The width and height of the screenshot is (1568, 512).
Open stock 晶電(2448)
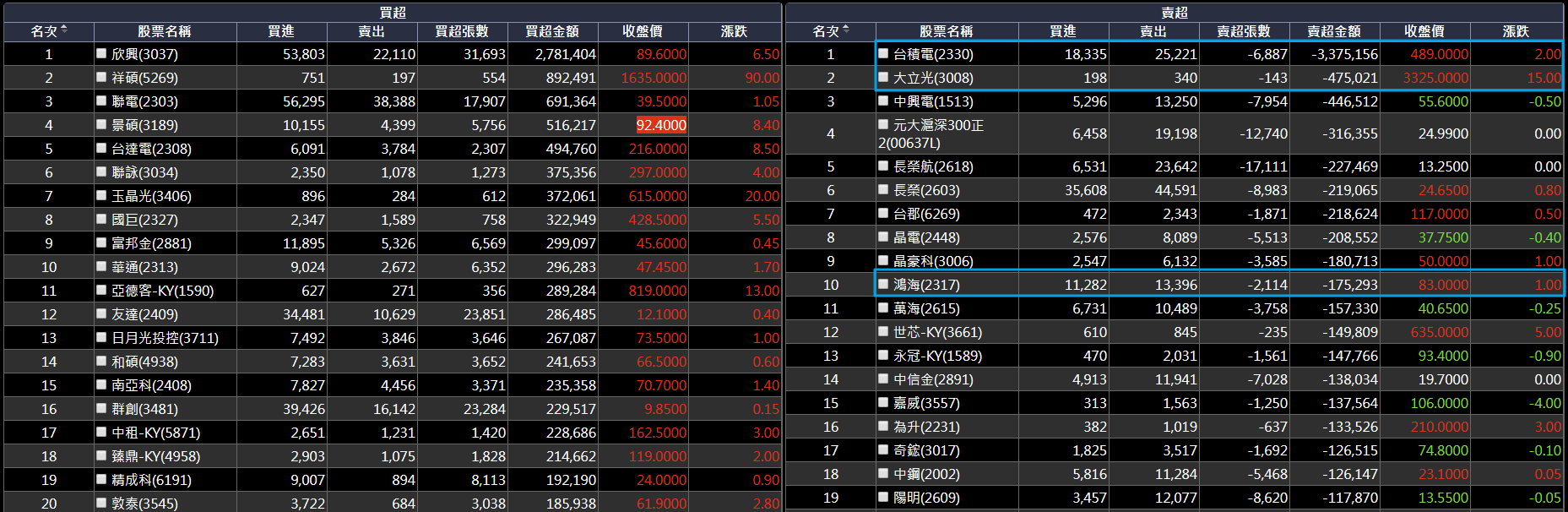[x=926, y=237]
